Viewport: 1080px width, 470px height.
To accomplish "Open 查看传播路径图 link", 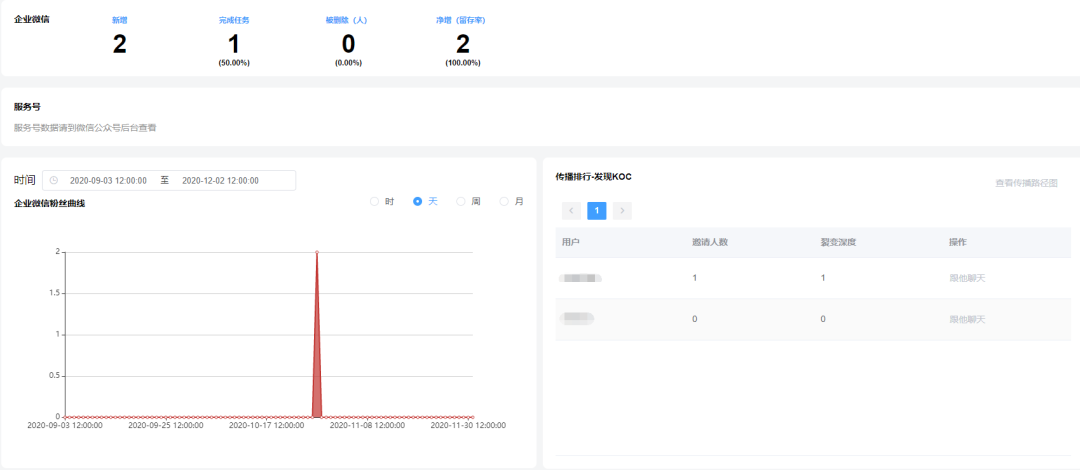I will pyautogui.click(x=1026, y=183).
